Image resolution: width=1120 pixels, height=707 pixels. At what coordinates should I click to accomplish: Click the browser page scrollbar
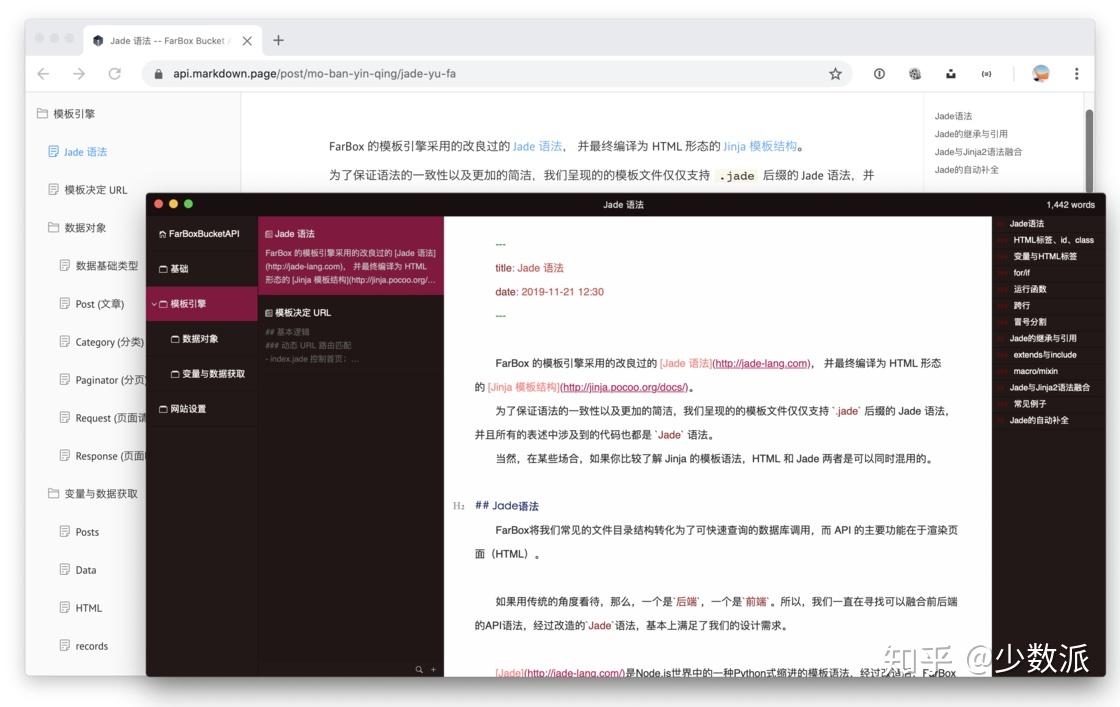[1089, 150]
